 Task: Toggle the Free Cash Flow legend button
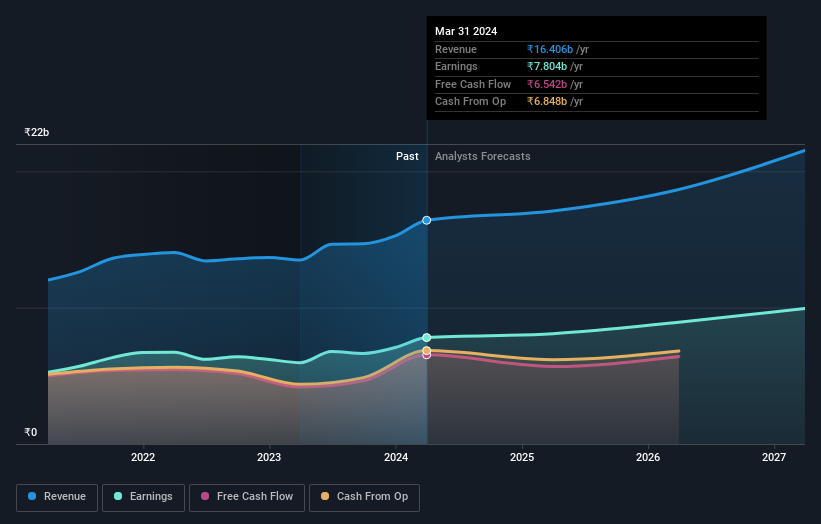click(x=247, y=497)
